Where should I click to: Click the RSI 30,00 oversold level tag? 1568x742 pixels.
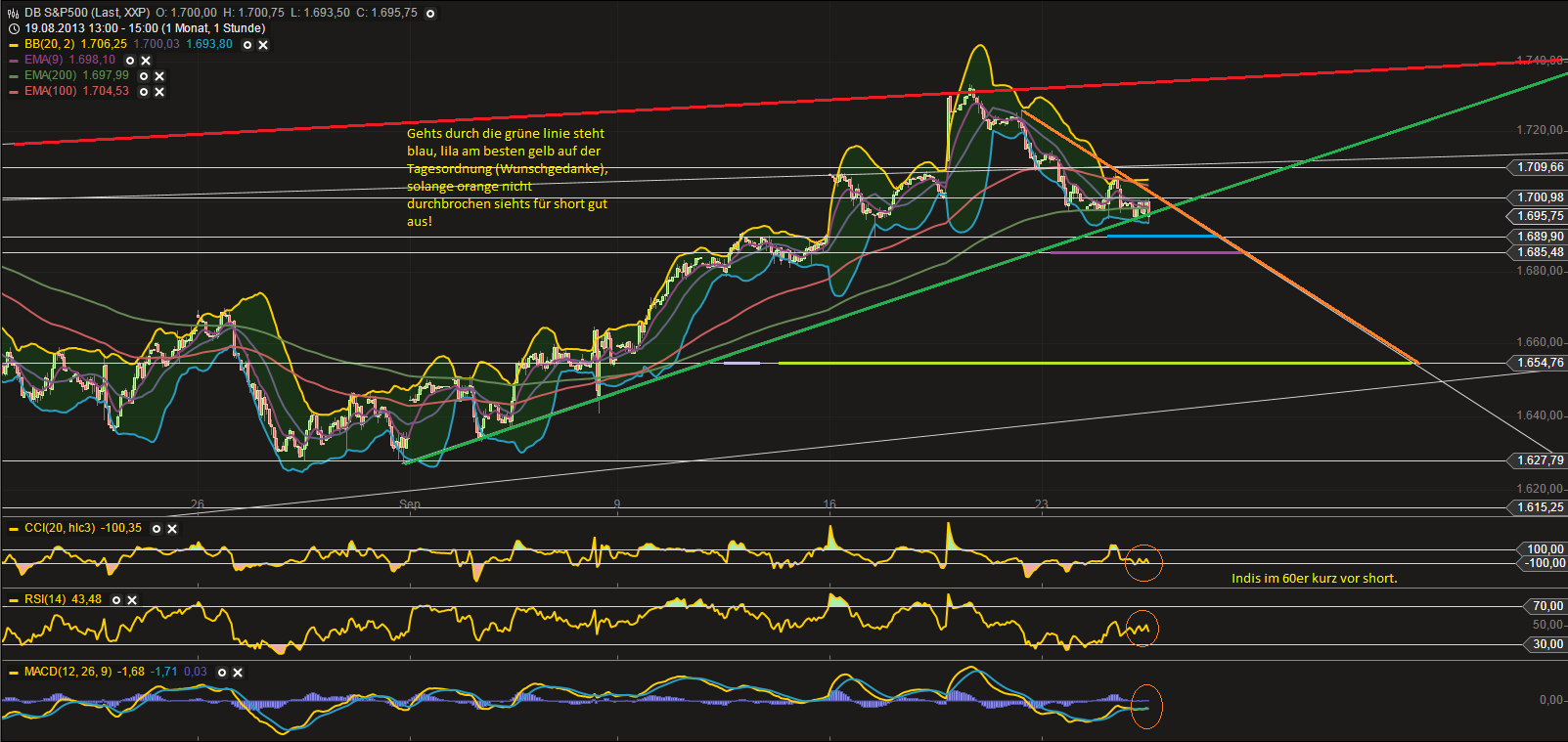point(1546,644)
